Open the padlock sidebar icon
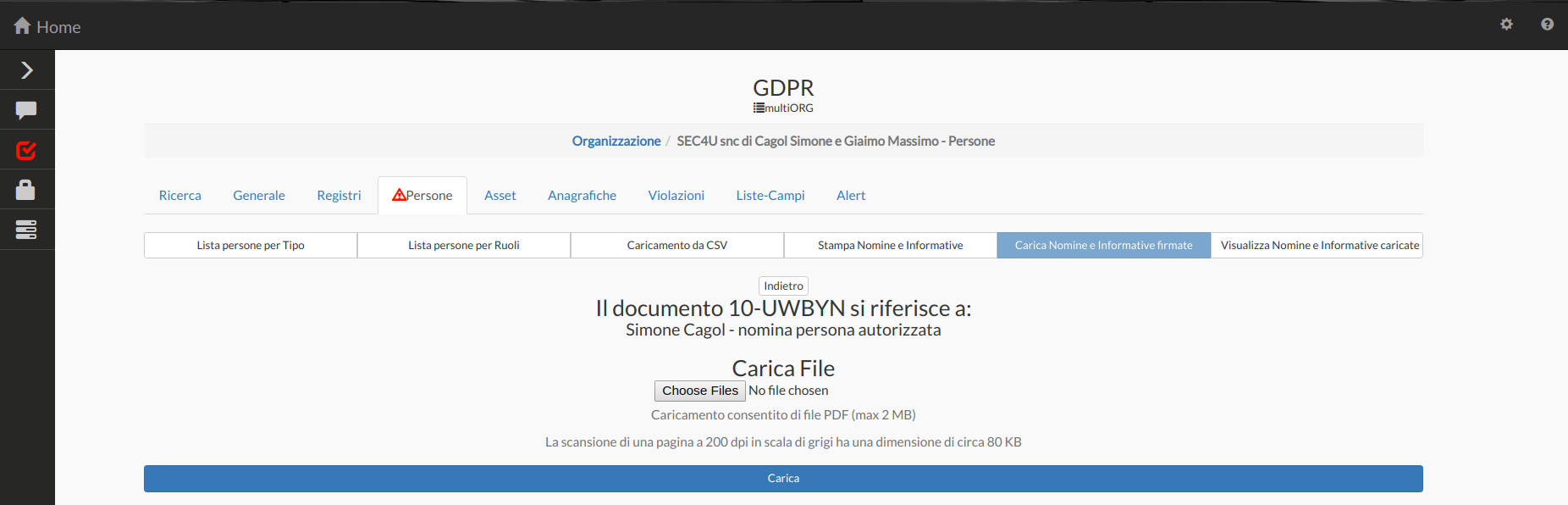 point(25,189)
